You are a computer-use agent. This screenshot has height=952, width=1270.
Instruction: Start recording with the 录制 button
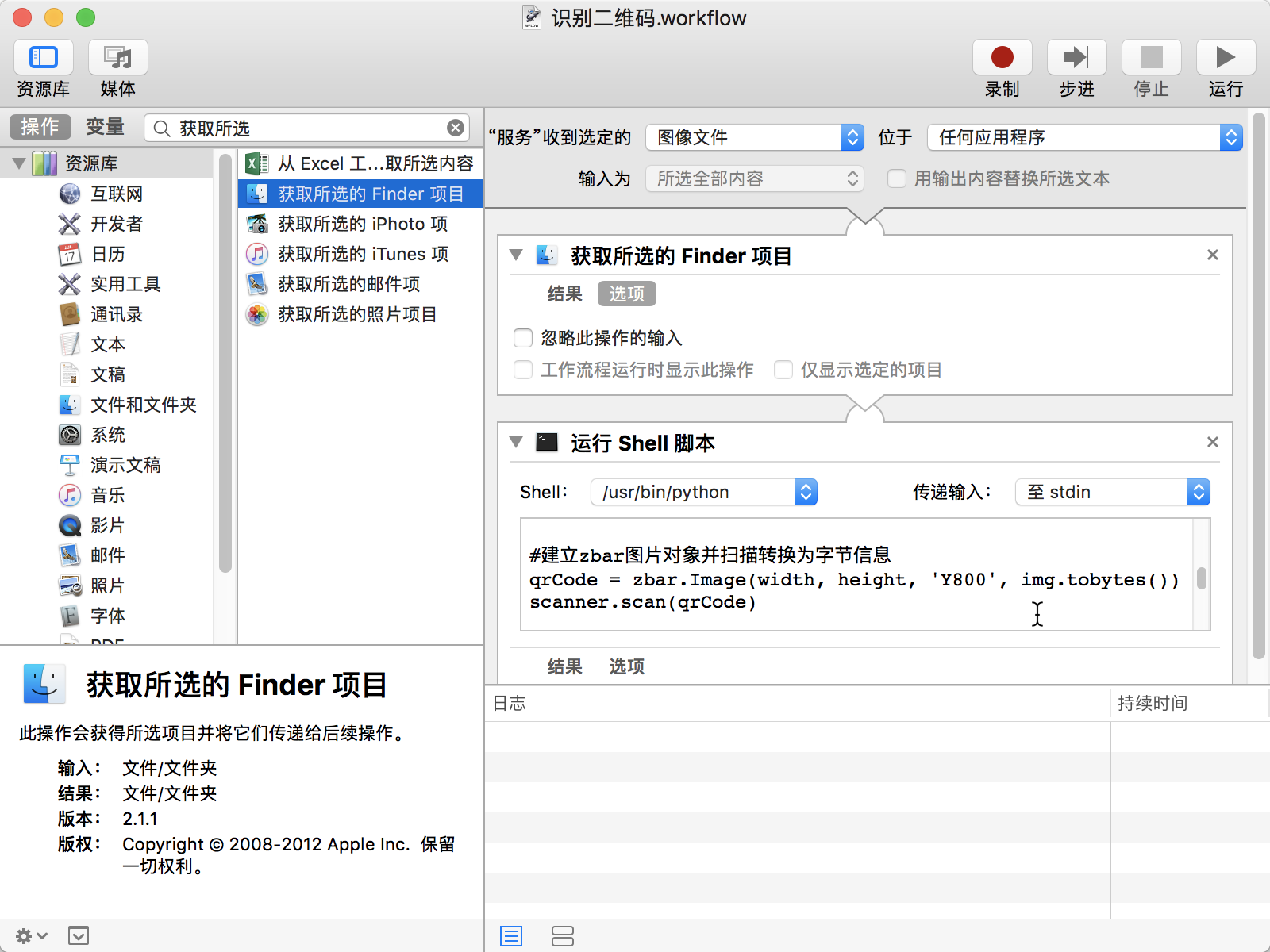point(1003,58)
